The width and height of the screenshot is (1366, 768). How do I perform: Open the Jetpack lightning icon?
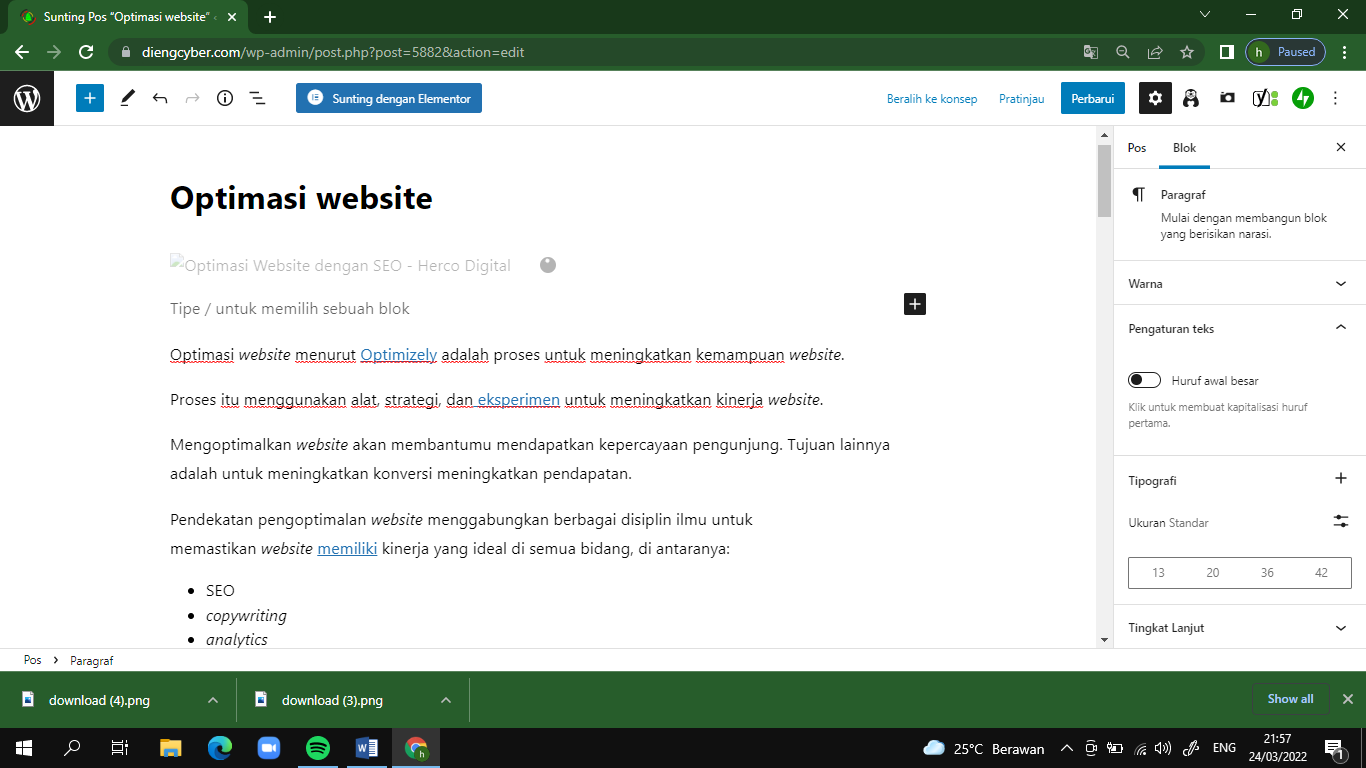(1302, 98)
